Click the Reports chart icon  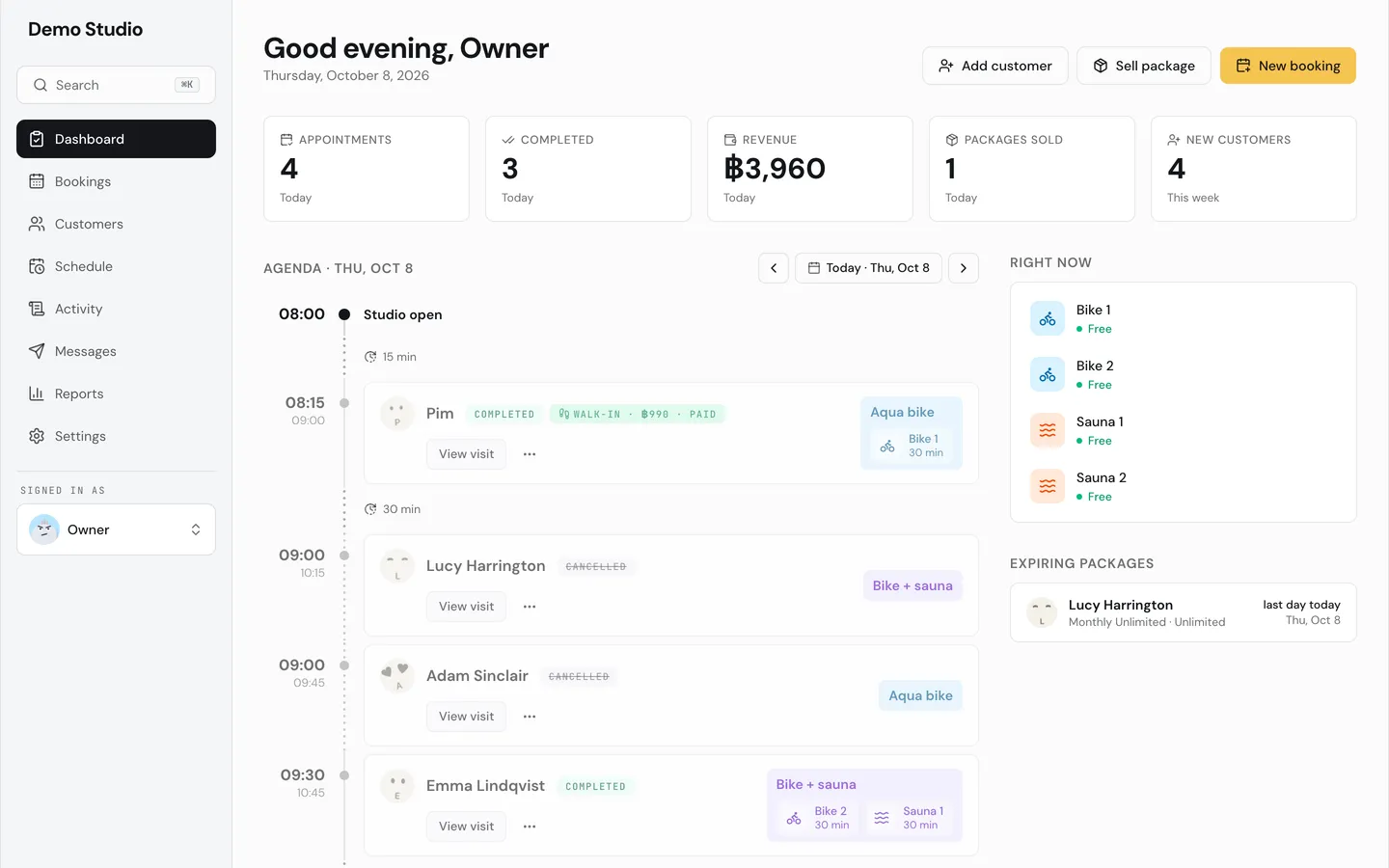click(x=37, y=393)
